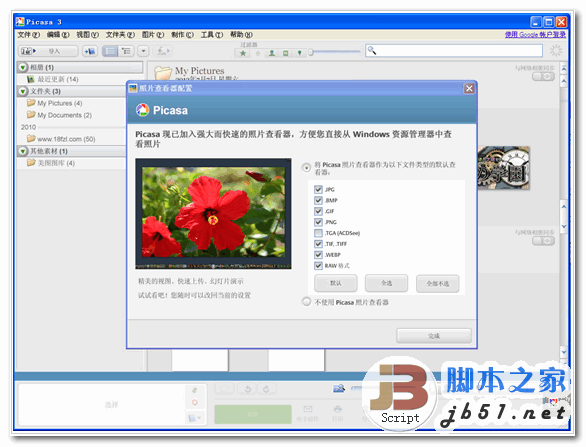The height and width of the screenshot is (447, 586).
Task: Open the 文件(F) menu
Action: click(28, 35)
